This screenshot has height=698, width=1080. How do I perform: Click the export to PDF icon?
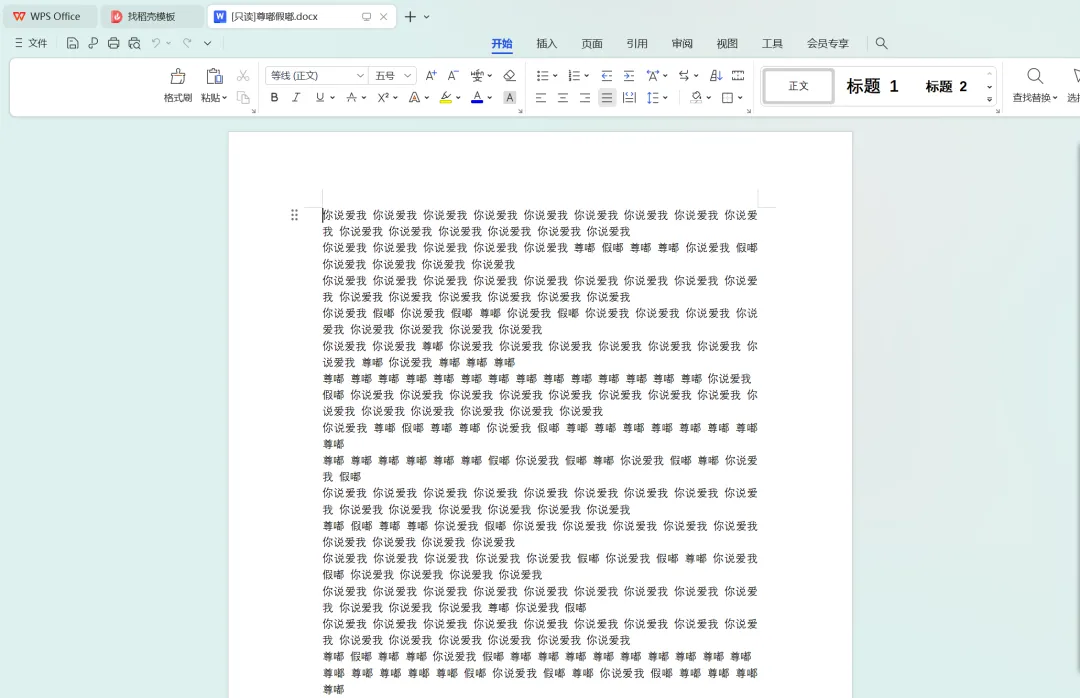(x=93, y=43)
